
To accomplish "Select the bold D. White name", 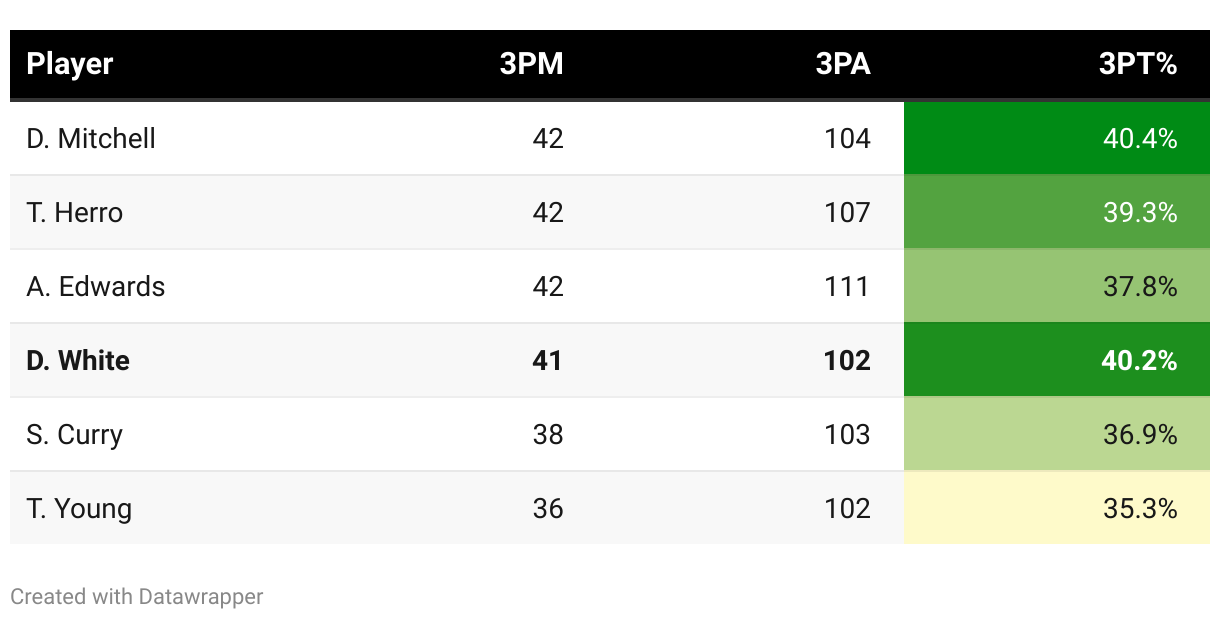I will pyautogui.click(x=78, y=360).
